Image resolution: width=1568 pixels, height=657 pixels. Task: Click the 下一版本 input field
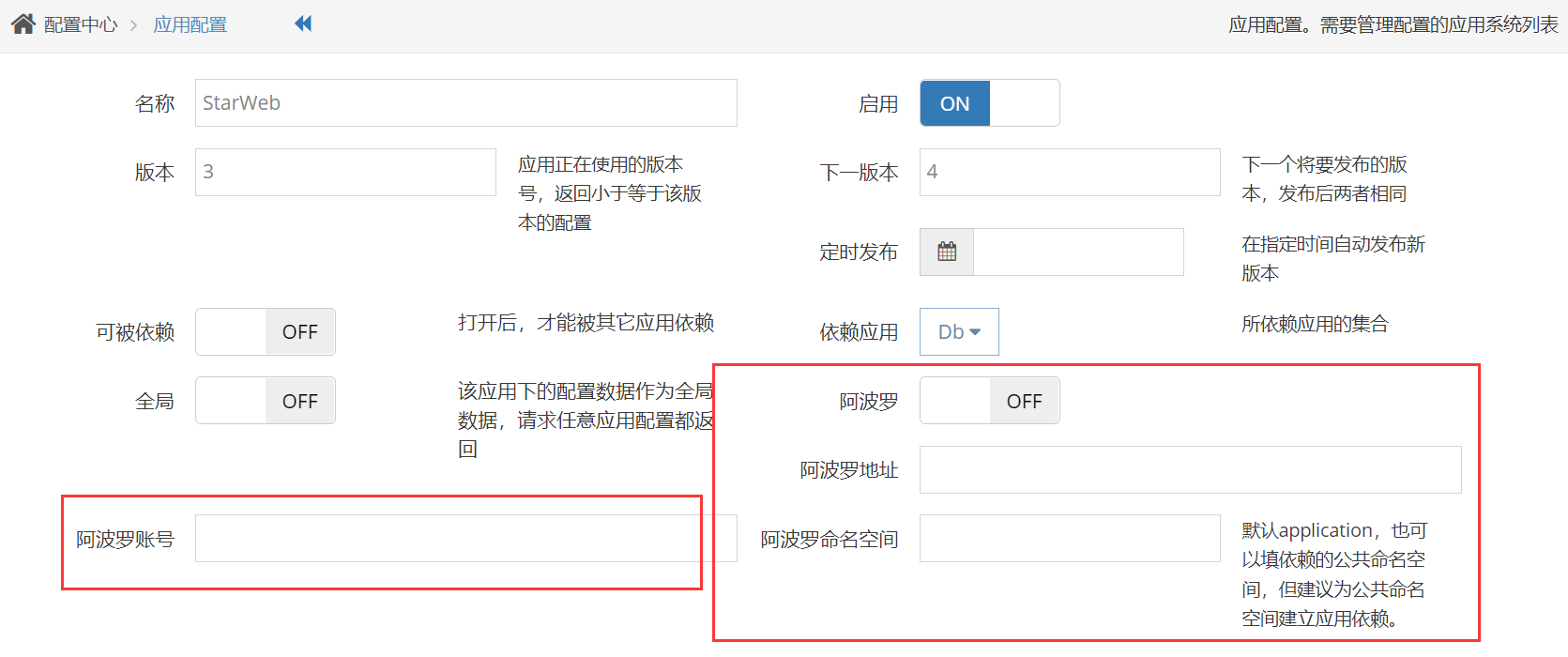click(1070, 172)
